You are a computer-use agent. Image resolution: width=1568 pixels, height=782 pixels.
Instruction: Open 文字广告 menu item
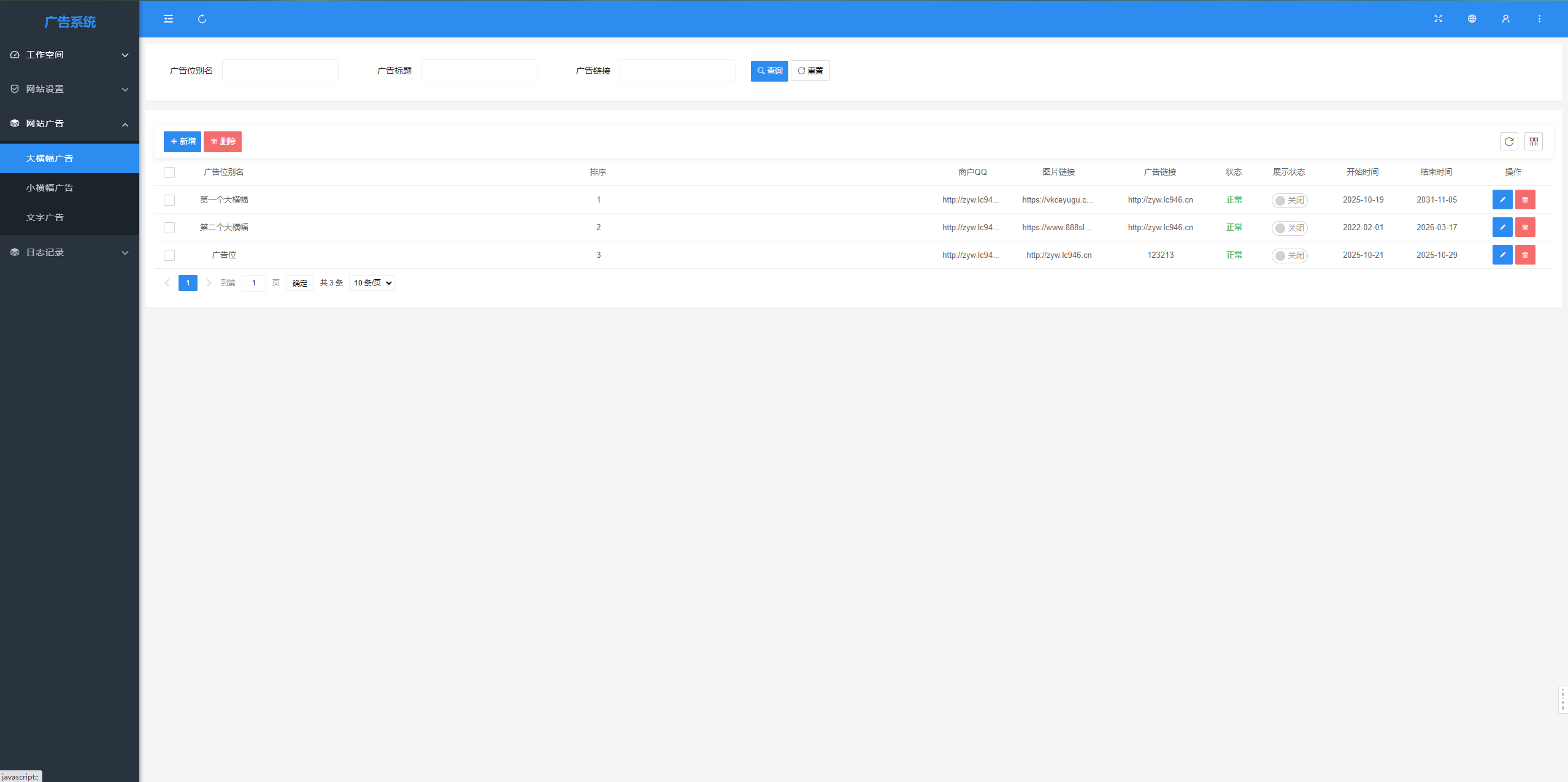[45, 217]
